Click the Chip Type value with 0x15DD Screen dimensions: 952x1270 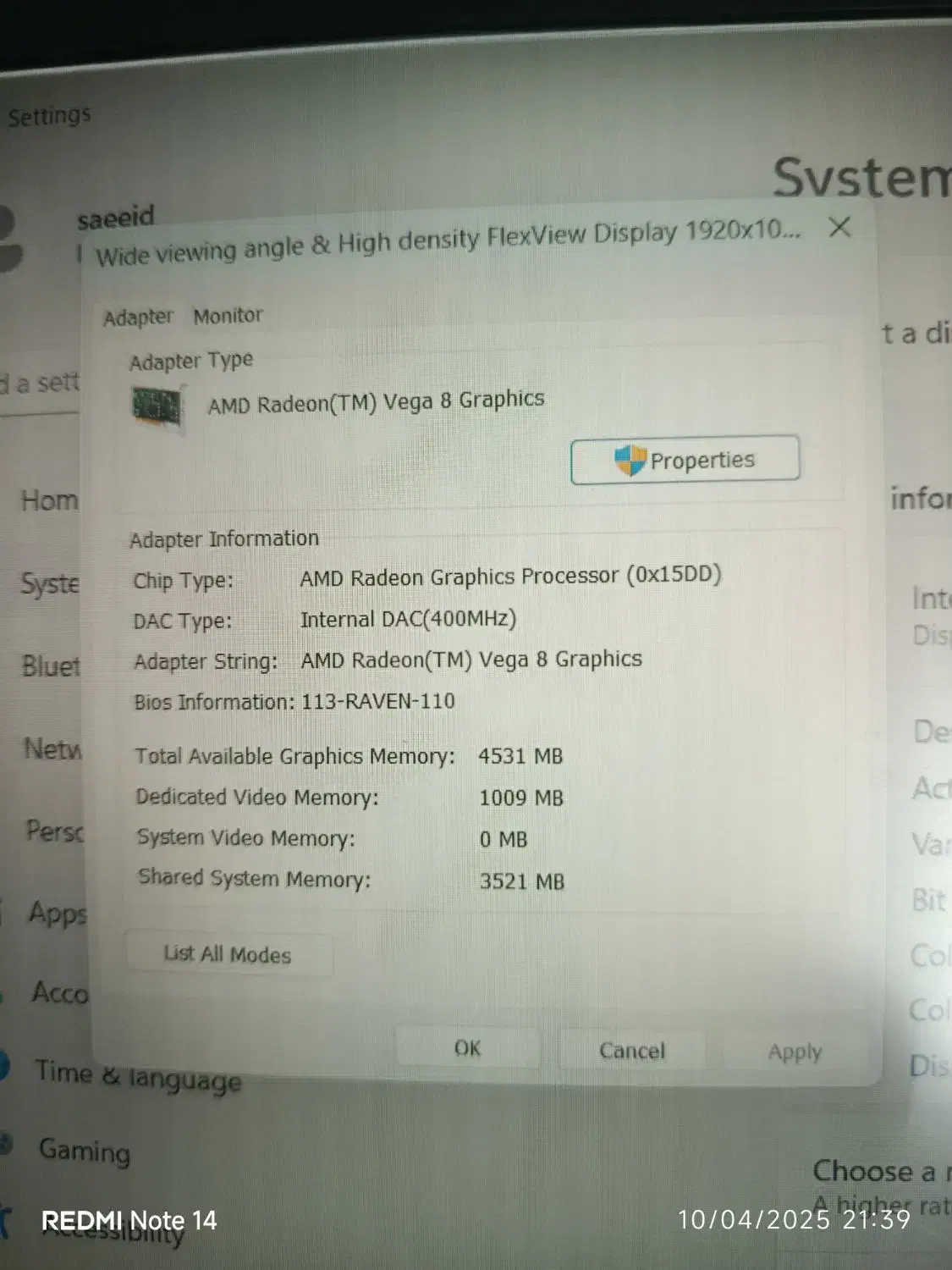510,576
